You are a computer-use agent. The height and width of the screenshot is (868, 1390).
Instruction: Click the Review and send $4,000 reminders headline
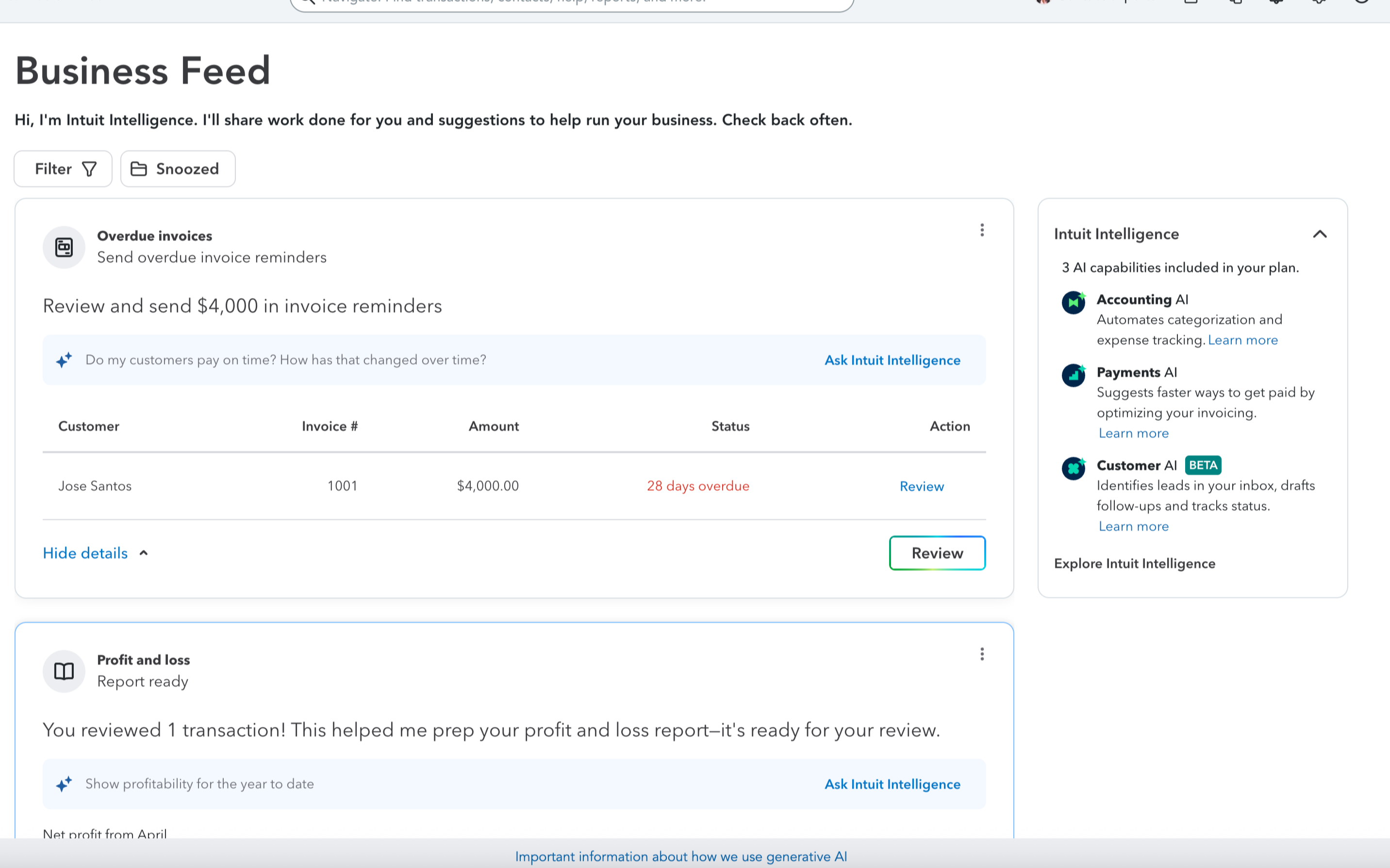point(242,306)
